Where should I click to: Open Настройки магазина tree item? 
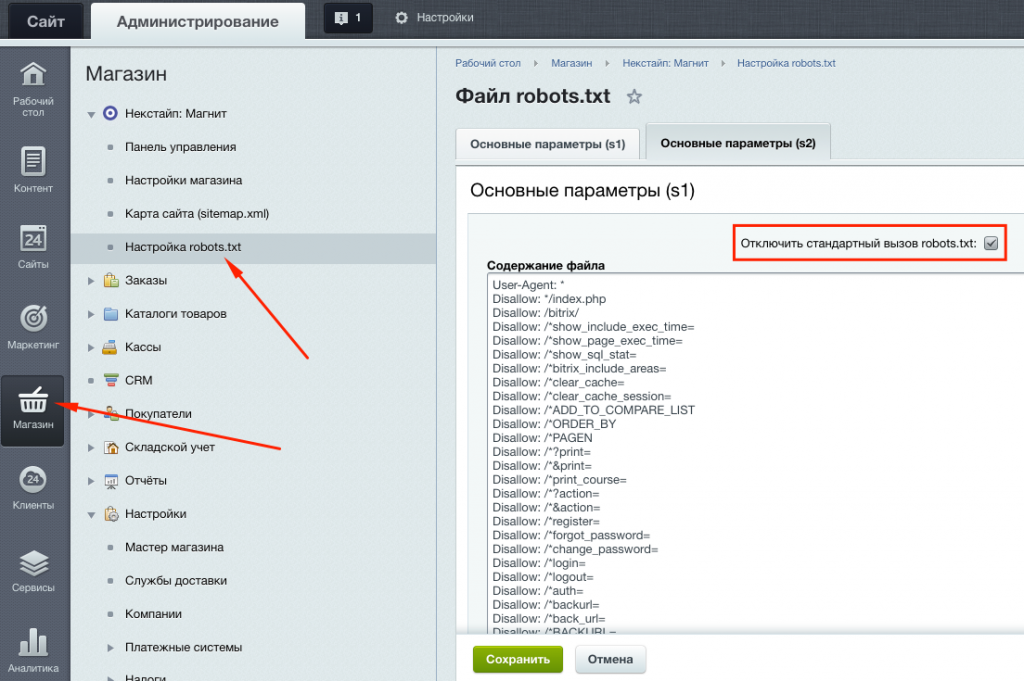coord(184,180)
